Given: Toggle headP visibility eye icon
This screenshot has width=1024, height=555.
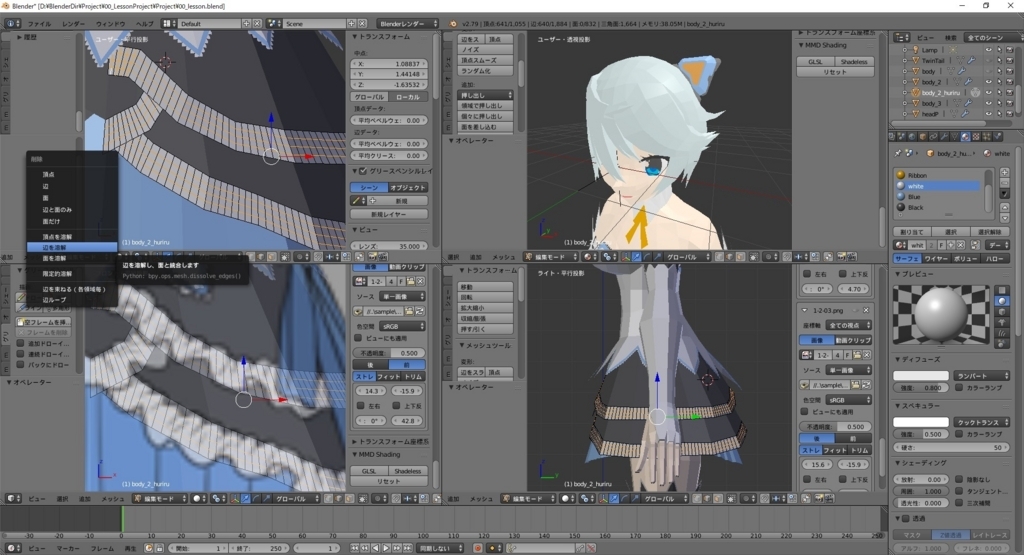Looking at the screenshot, I should [x=988, y=114].
